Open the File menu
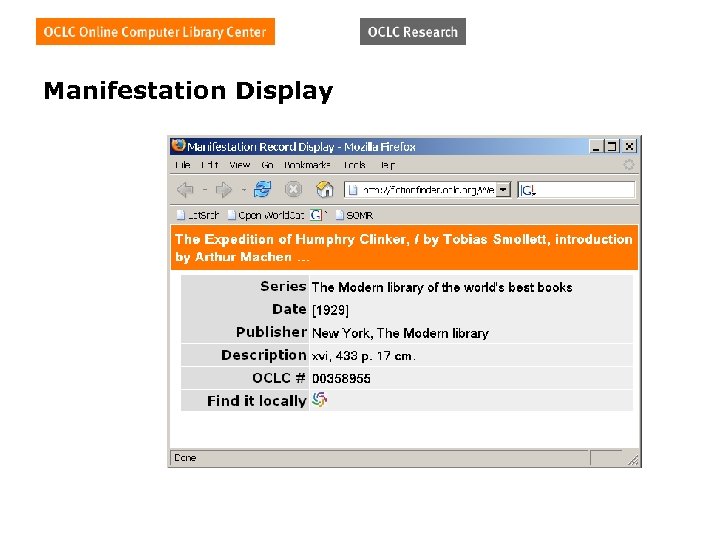 [x=183, y=164]
